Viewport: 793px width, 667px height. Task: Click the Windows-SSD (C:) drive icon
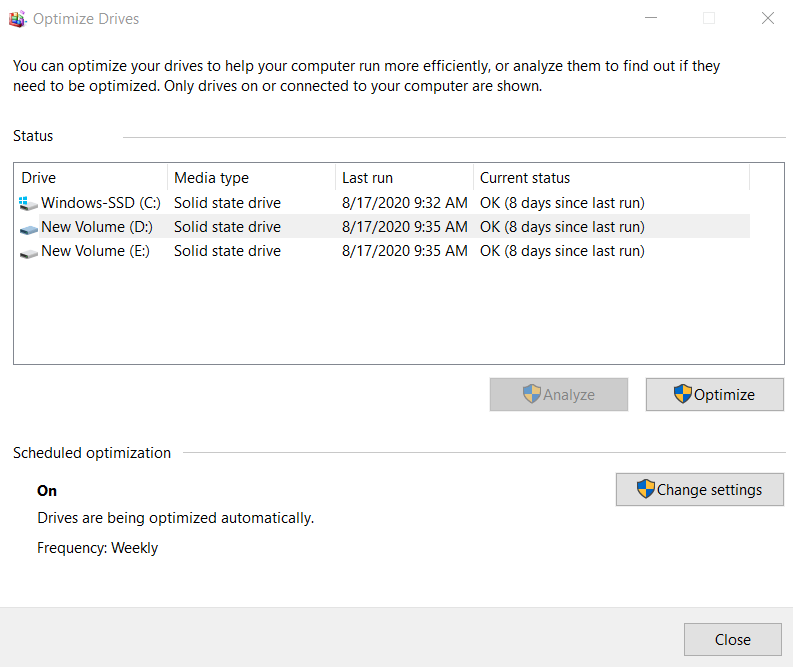click(x=28, y=204)
